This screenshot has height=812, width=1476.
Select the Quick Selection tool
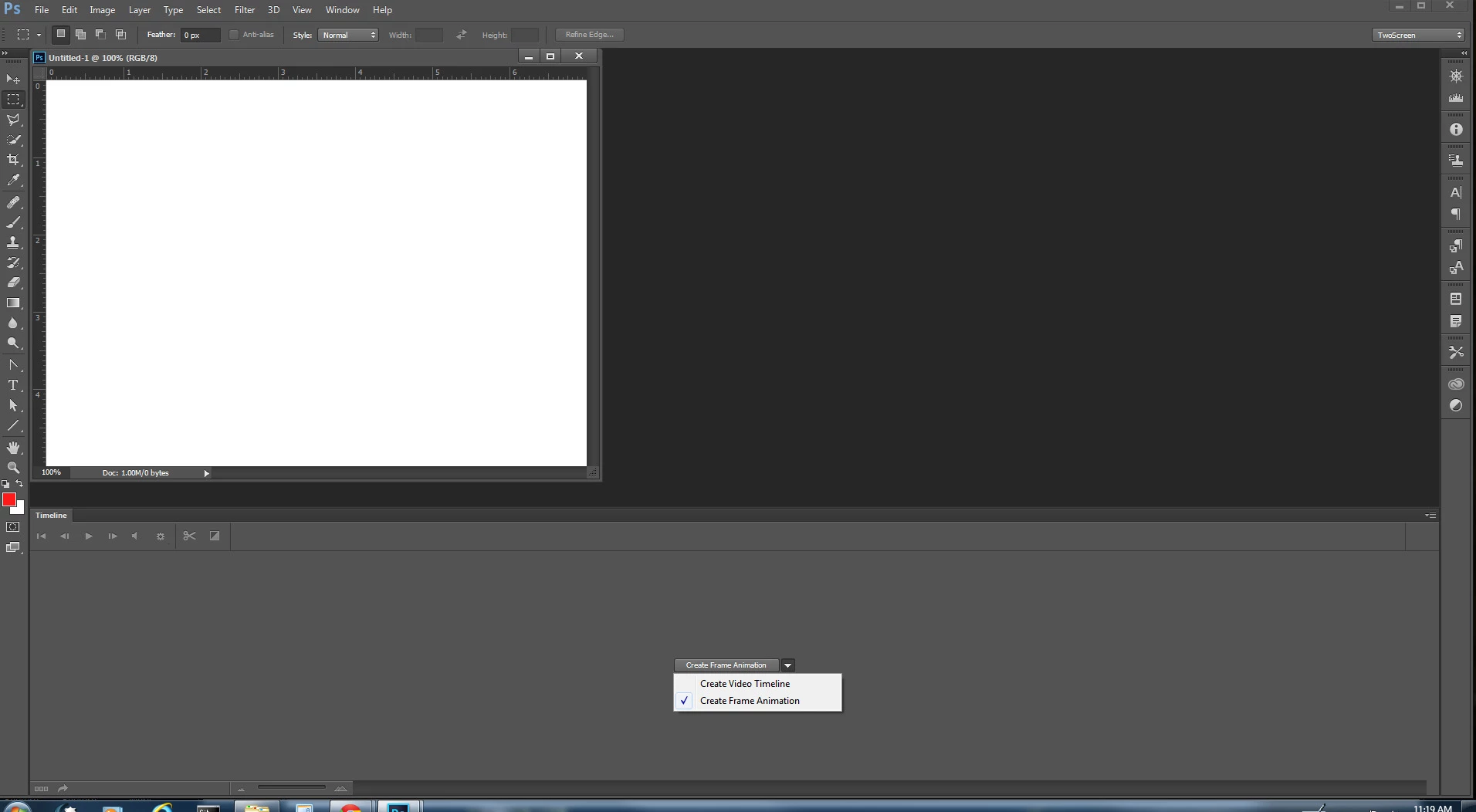[x=13, y=140]
